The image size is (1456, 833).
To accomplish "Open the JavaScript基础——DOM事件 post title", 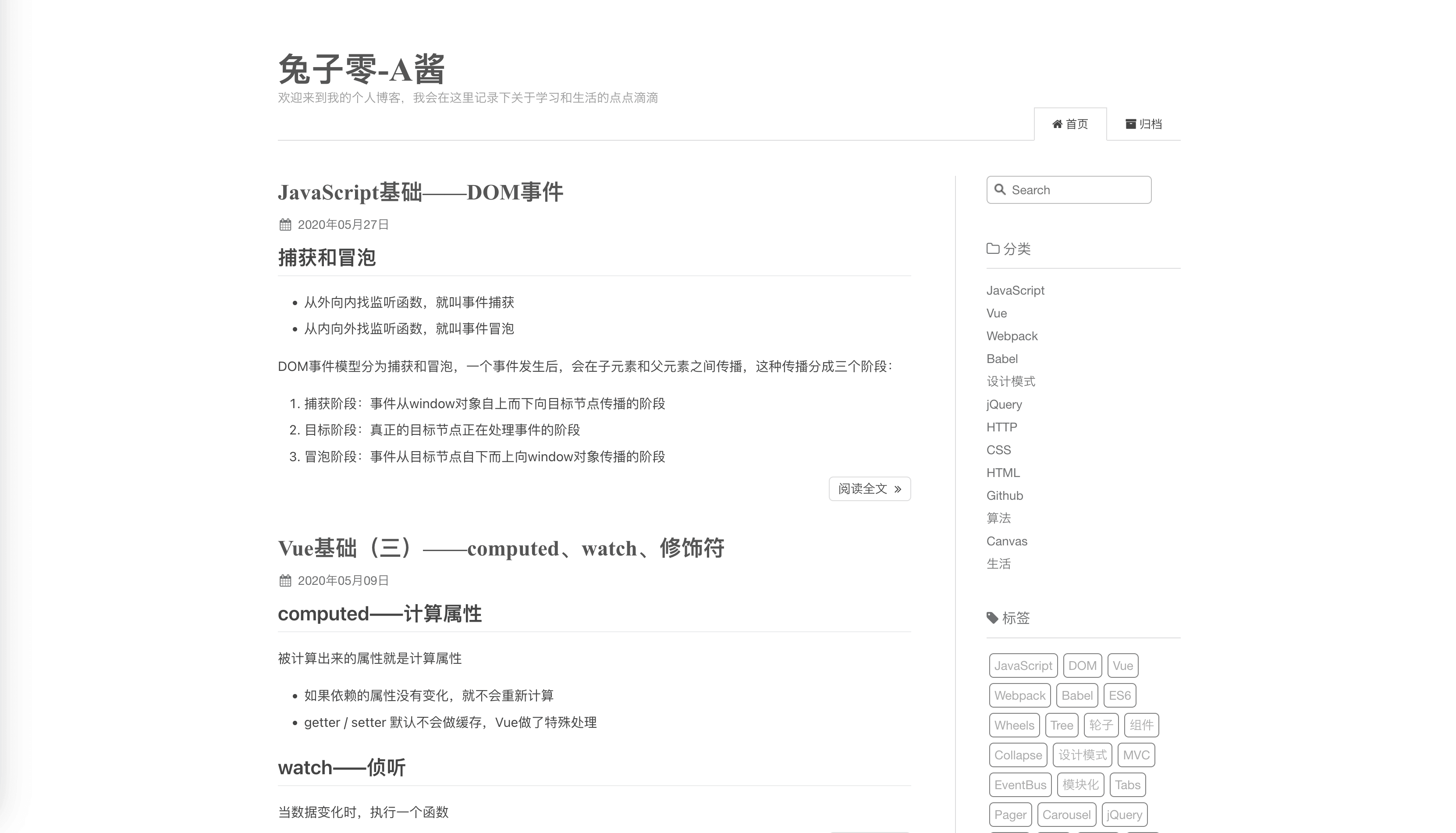I will point(420,192).
